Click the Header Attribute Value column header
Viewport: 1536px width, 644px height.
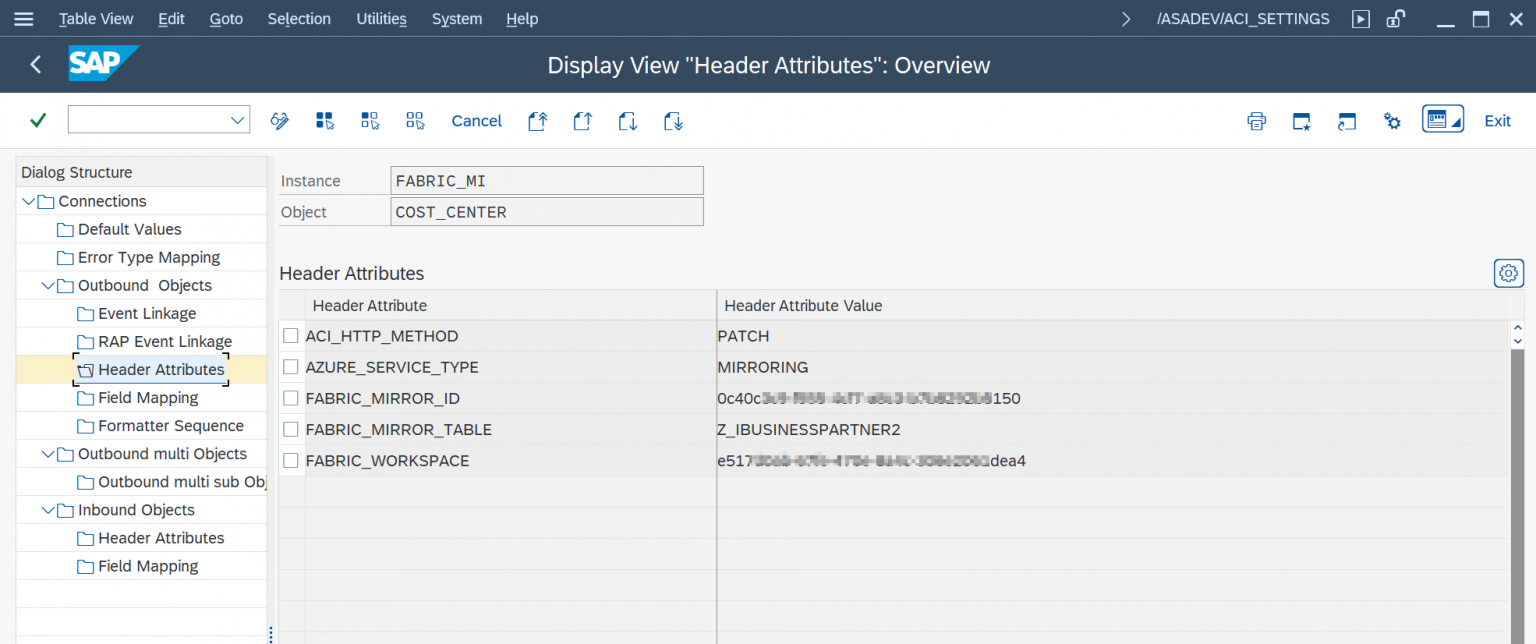click(x=1113, y=305)
